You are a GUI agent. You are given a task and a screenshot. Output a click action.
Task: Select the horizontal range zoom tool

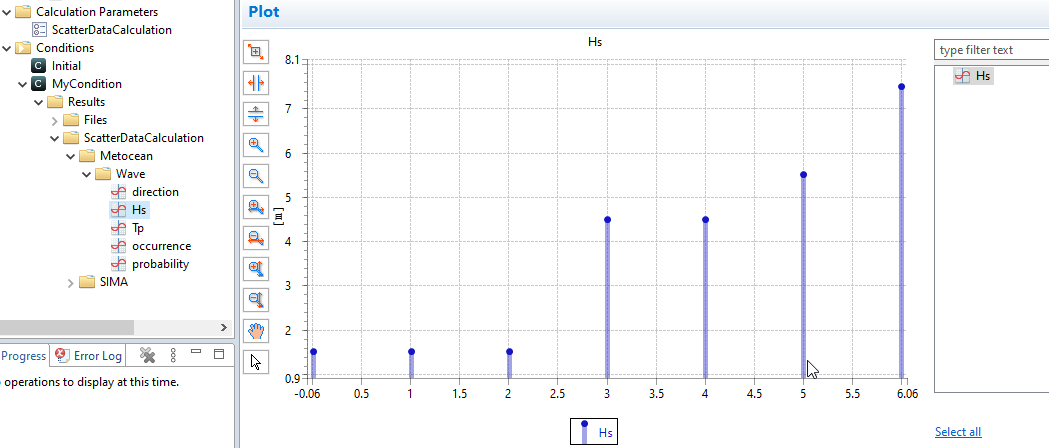257,82
